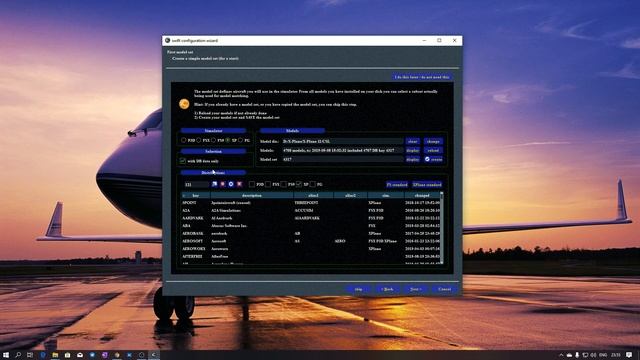Select the AFTERFREE distributor row

pos(310,256)
